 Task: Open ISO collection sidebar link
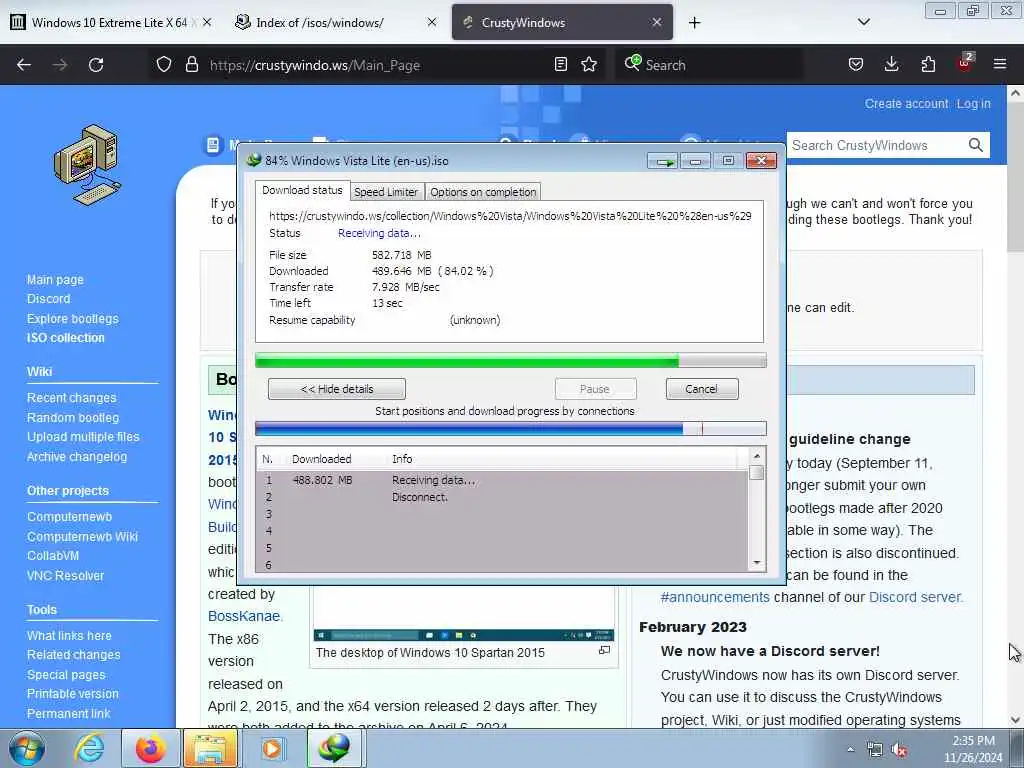(x=65, y=338)
